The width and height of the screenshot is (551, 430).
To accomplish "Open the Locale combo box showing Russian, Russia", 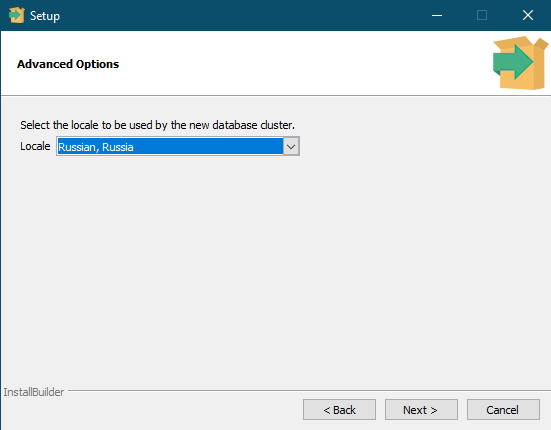I will point(178,146).
